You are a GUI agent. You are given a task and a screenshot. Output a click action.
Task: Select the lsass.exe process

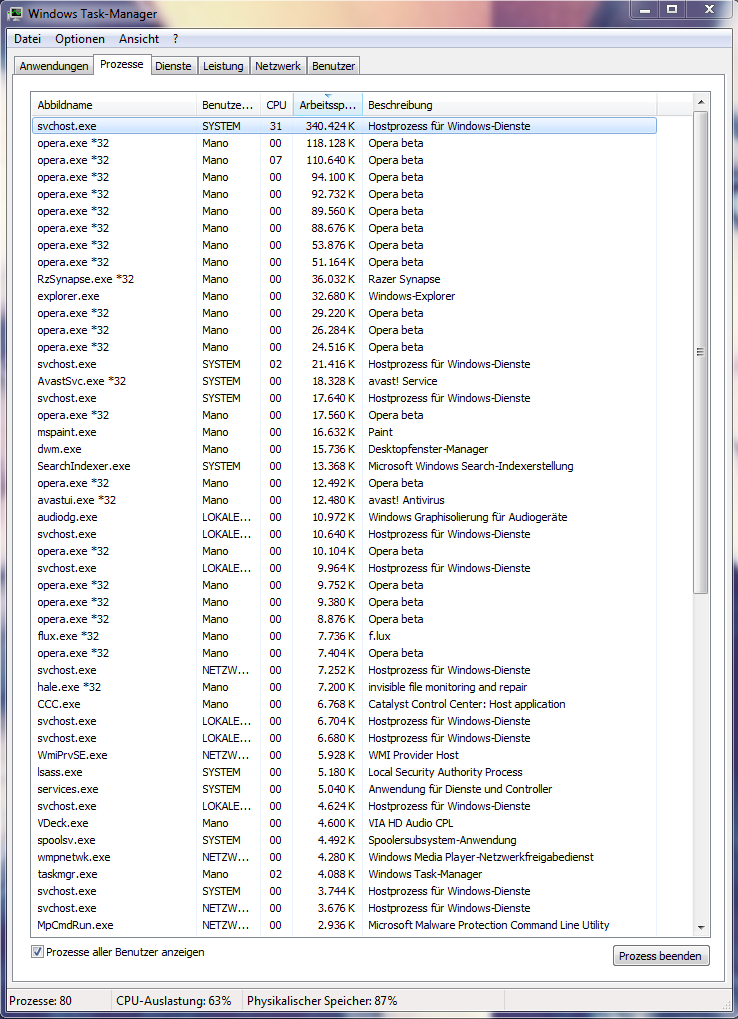pos(344,772)
